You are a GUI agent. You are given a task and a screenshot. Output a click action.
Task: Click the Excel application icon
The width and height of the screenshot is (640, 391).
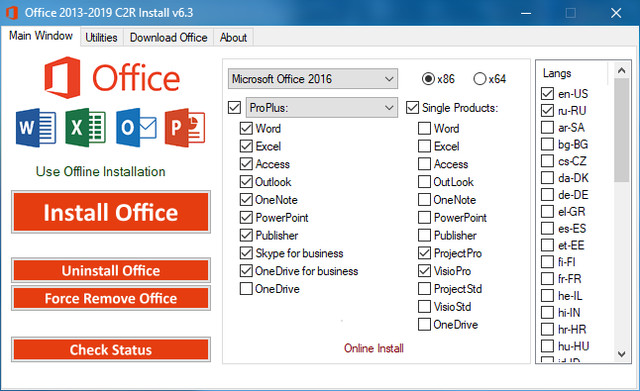86,128
